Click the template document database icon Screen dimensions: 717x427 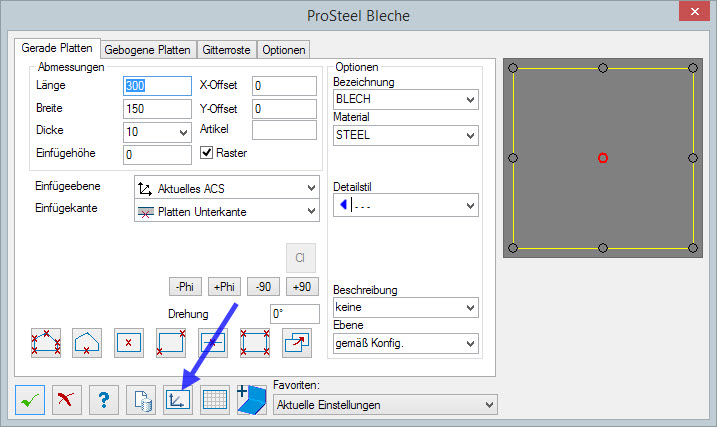point(141,400)
